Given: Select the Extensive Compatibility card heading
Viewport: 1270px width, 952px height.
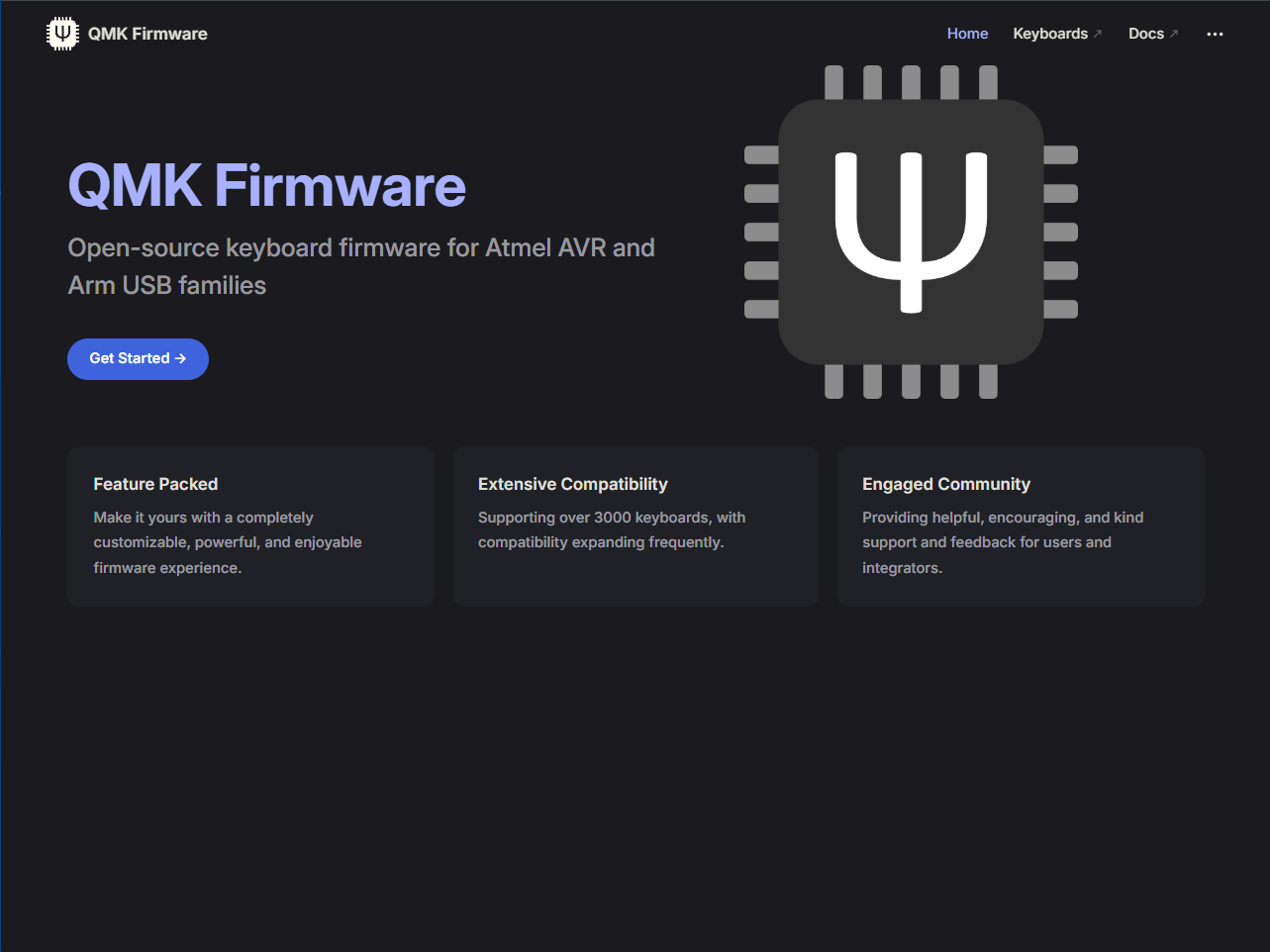Looking at the screenshot, I should pyautogui.click(x=572, y=484).
